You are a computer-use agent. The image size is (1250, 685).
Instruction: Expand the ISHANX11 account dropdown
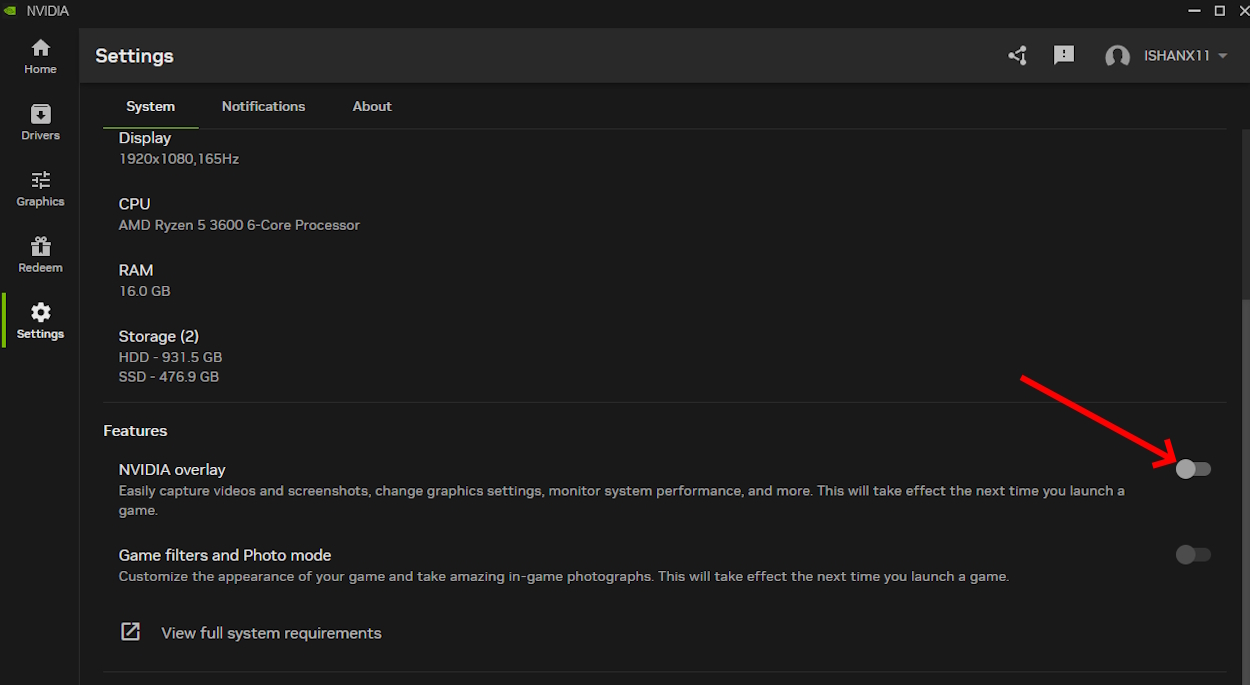(x=1222, y=56)
